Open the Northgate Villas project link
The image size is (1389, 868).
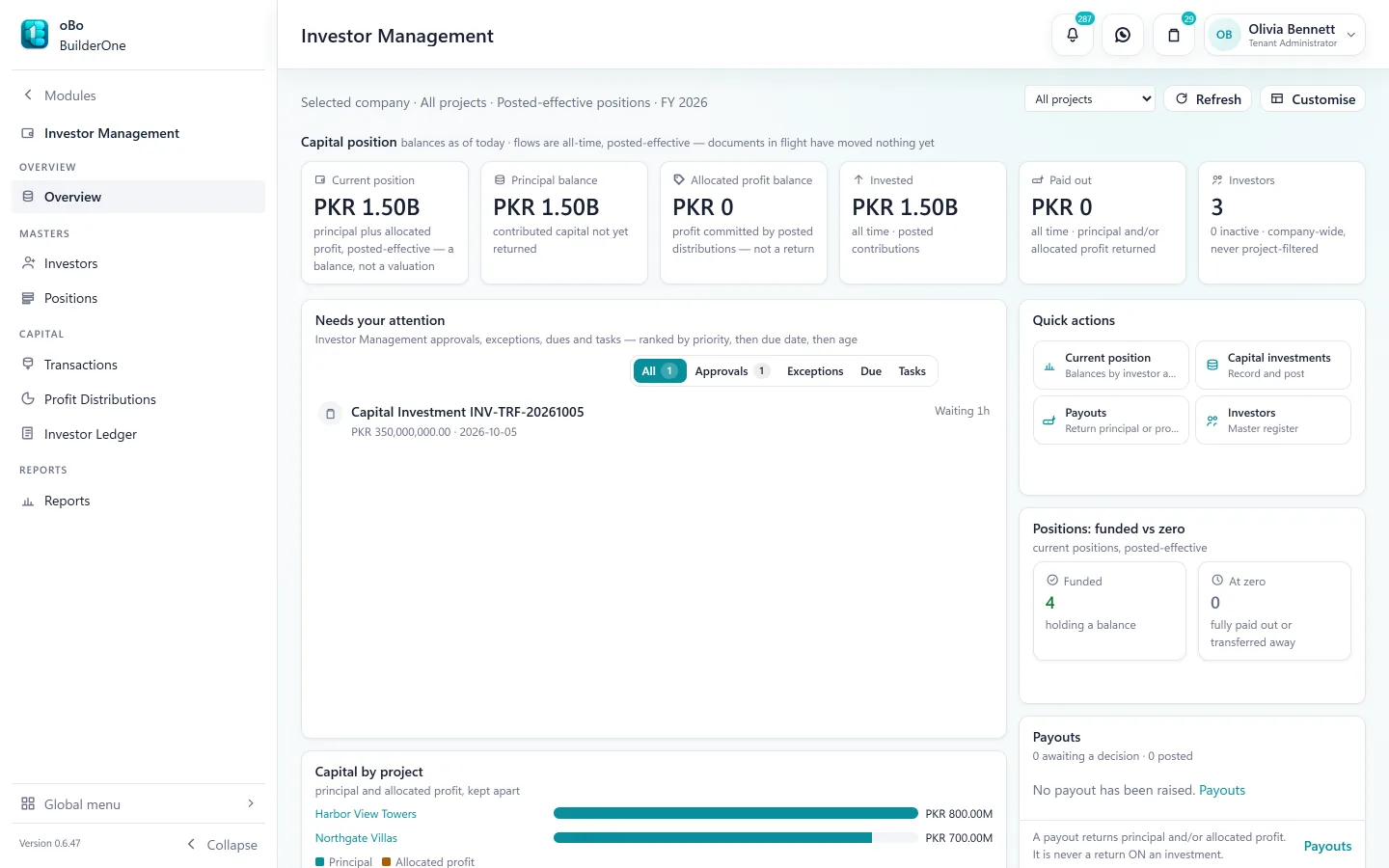pyautogui.click(x=356, y=838)
